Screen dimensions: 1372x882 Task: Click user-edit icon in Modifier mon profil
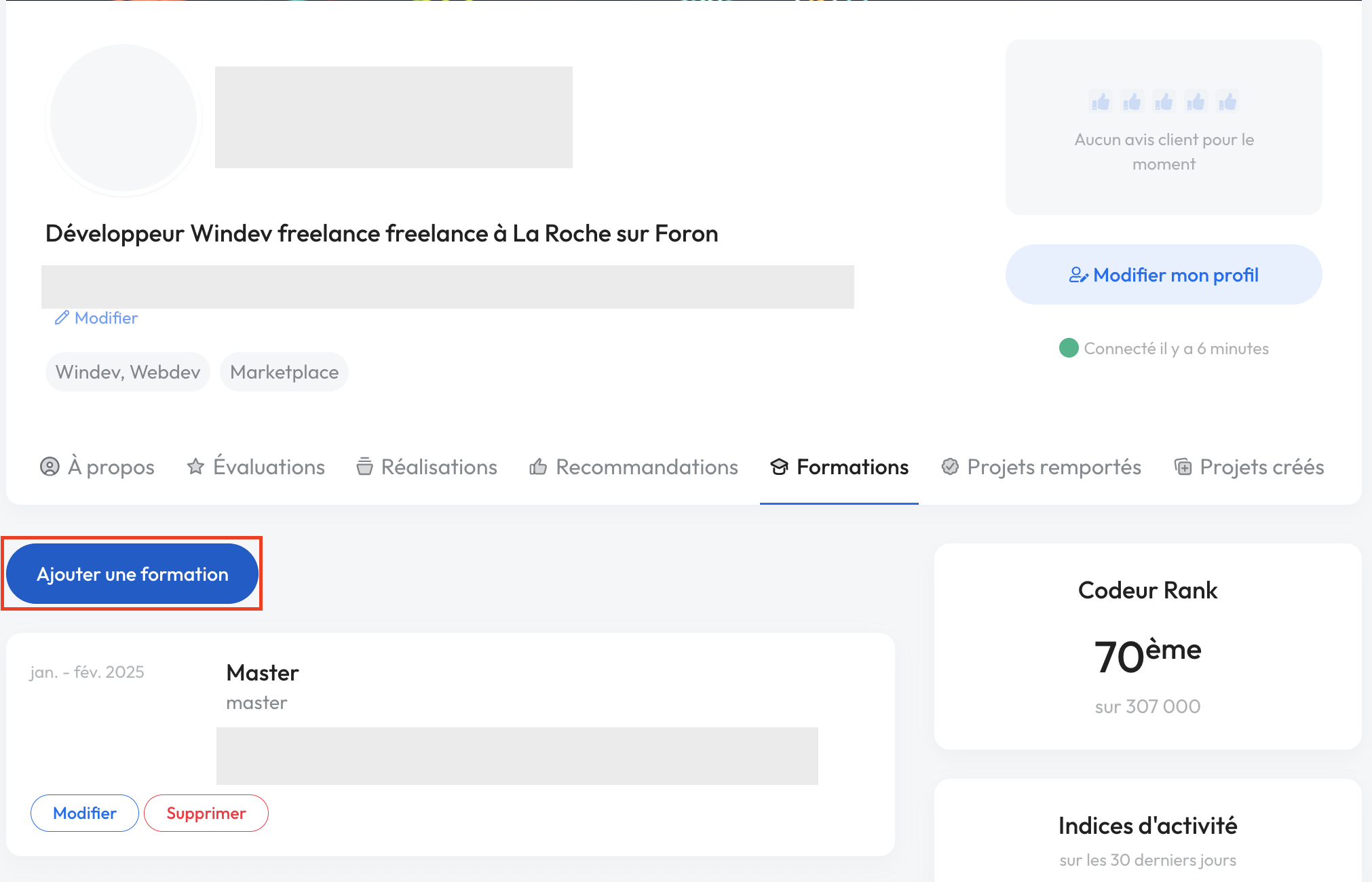(x=1078, y=275)
